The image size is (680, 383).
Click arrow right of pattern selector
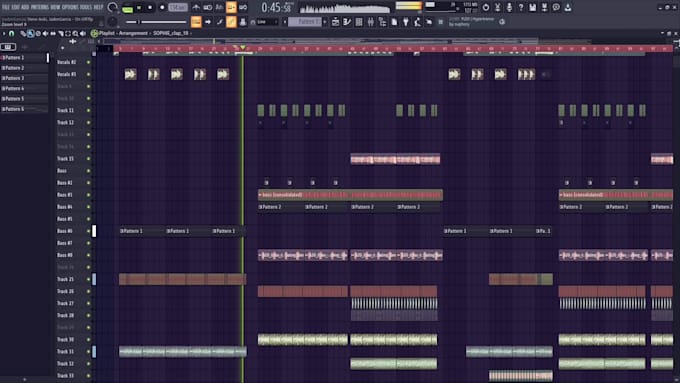325,22
